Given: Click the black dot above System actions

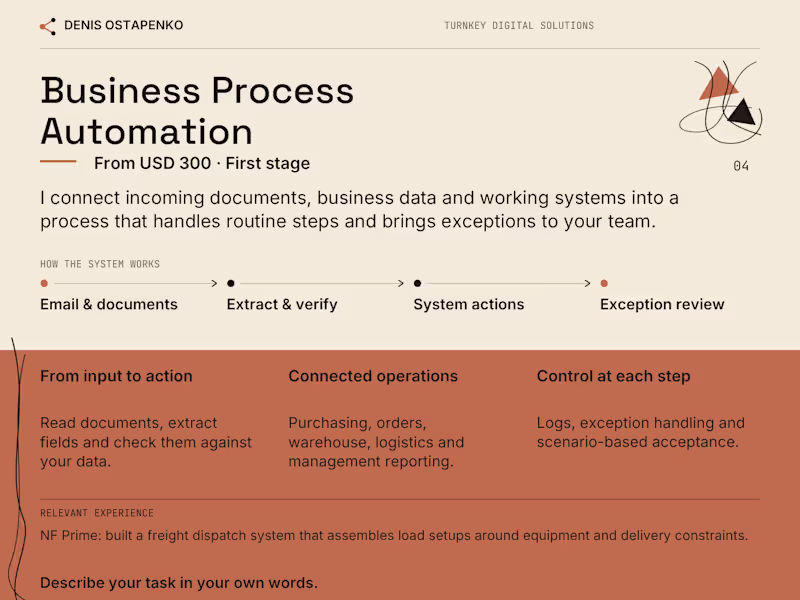Looking at the screenshot, I should (417, 283).
